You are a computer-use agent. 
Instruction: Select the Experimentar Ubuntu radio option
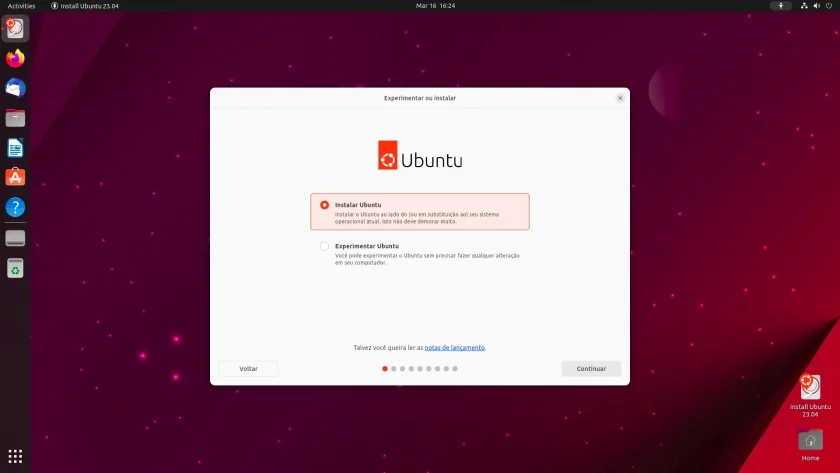click(325, 246)
